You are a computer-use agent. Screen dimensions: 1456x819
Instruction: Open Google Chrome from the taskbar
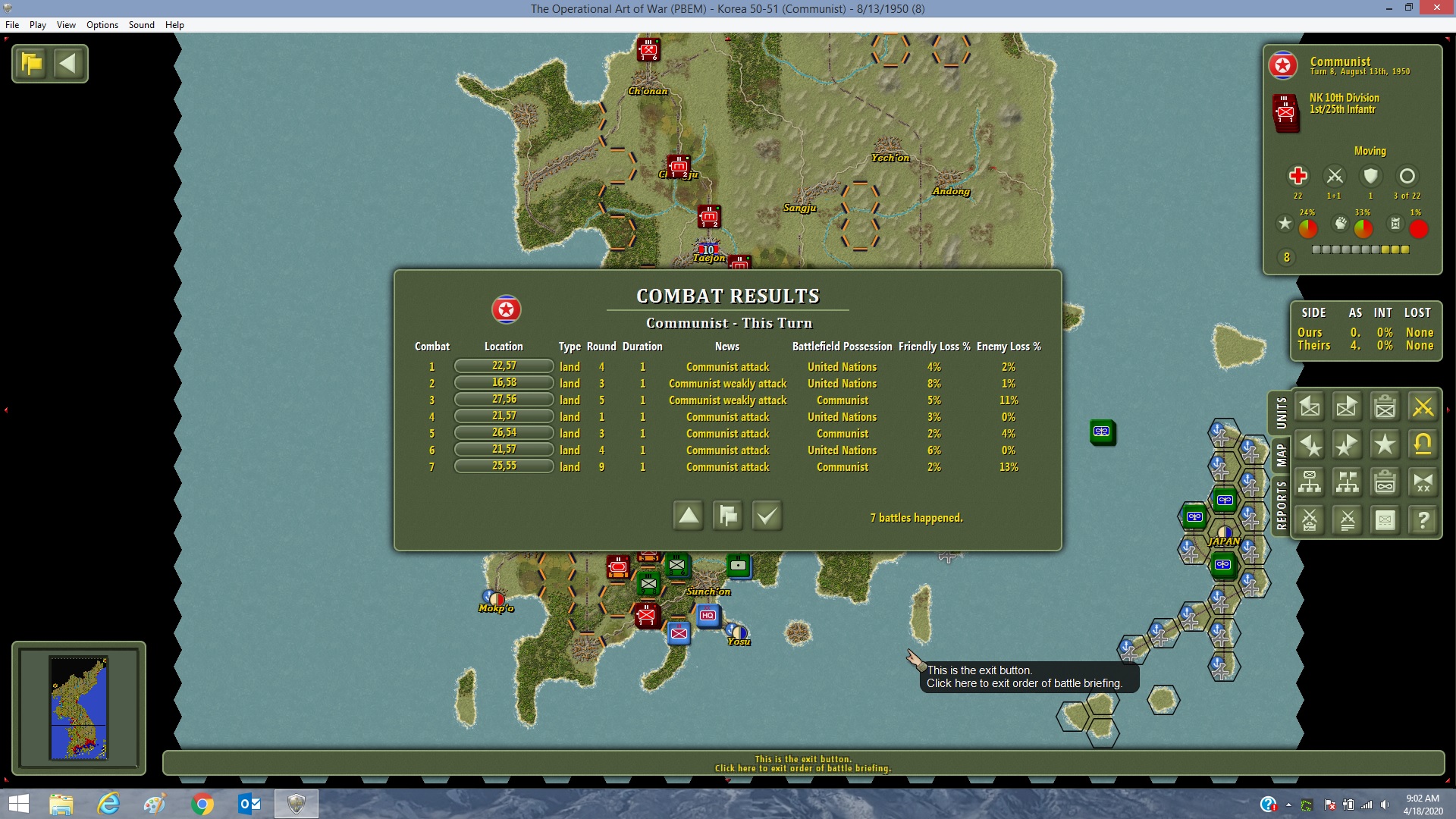pyautogui.click(x=202, y=804)
